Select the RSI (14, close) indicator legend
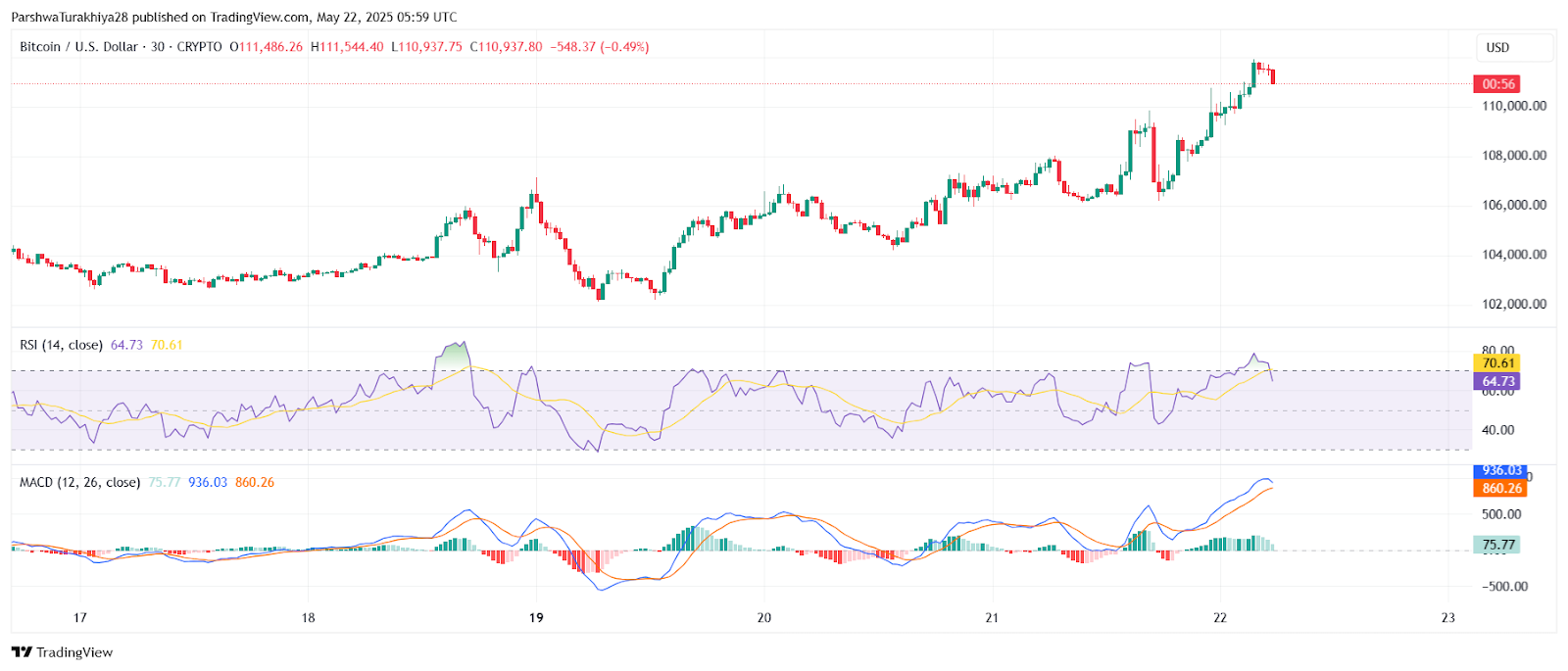 [62, 345]
